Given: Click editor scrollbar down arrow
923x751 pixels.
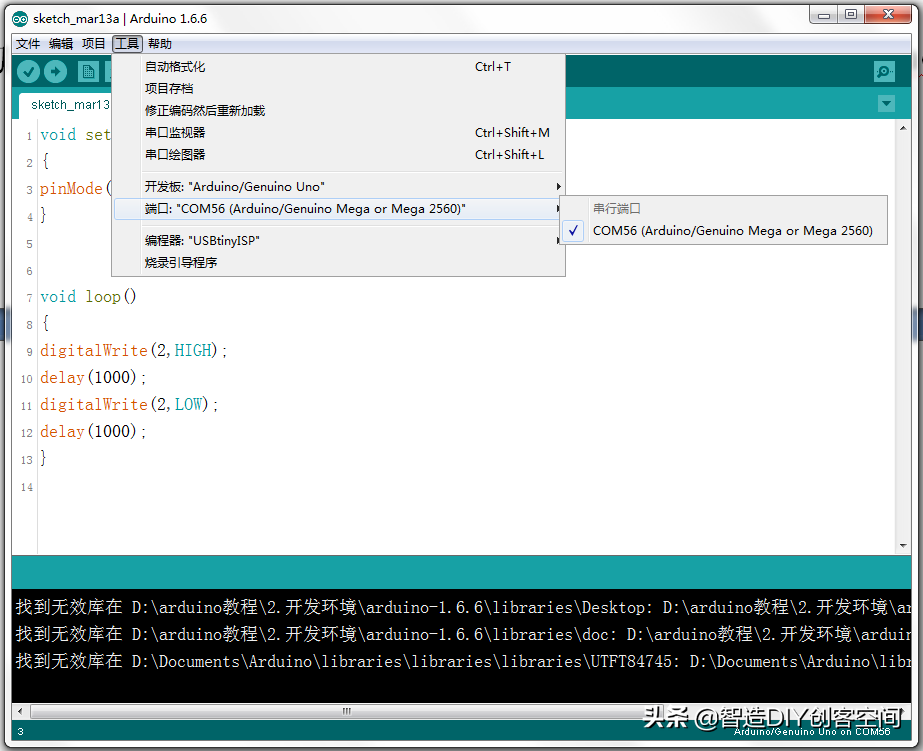Looking at the screenshot, I should (x=903, y=546).
